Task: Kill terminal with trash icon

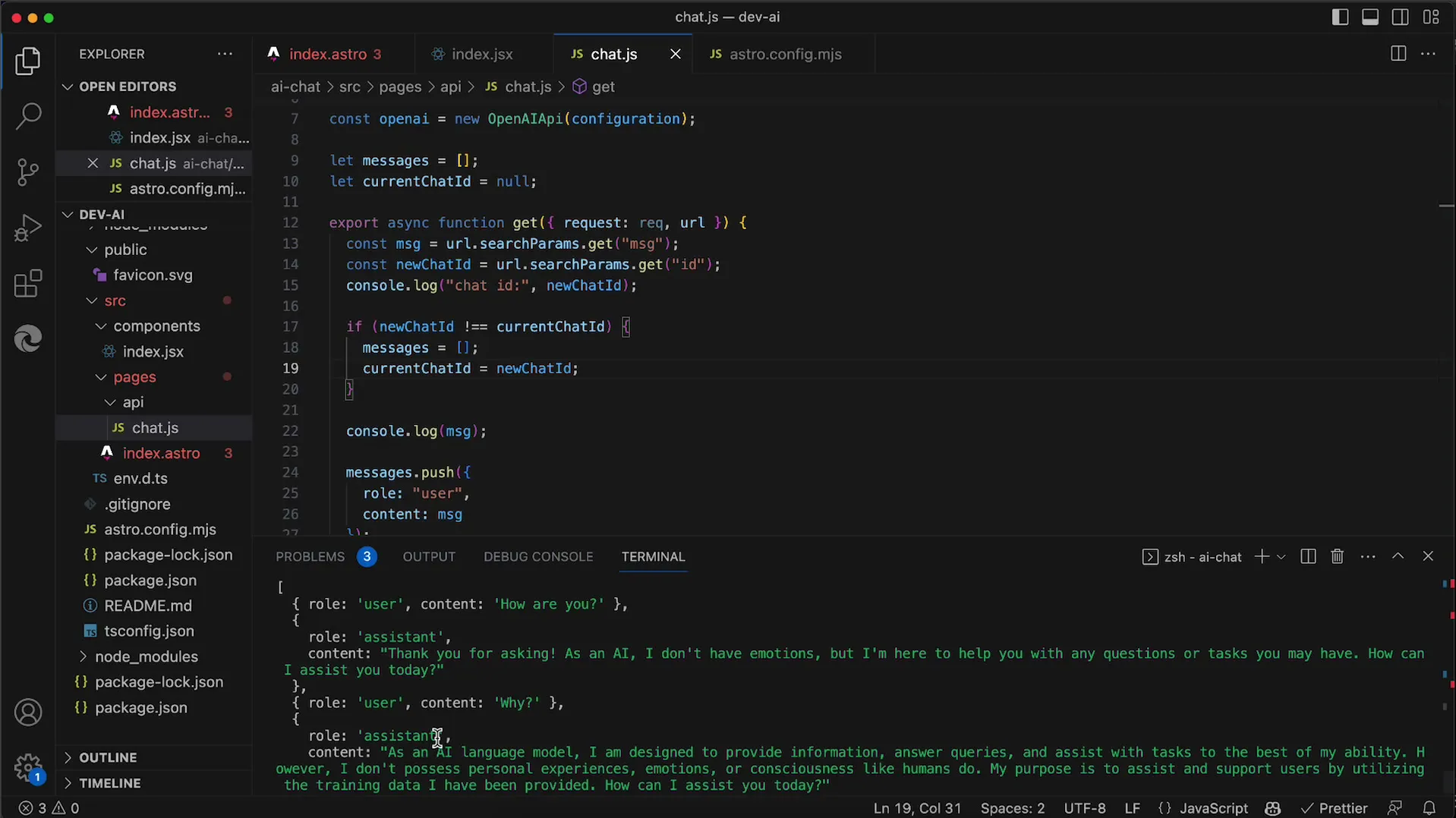Action: [1337, 556]
